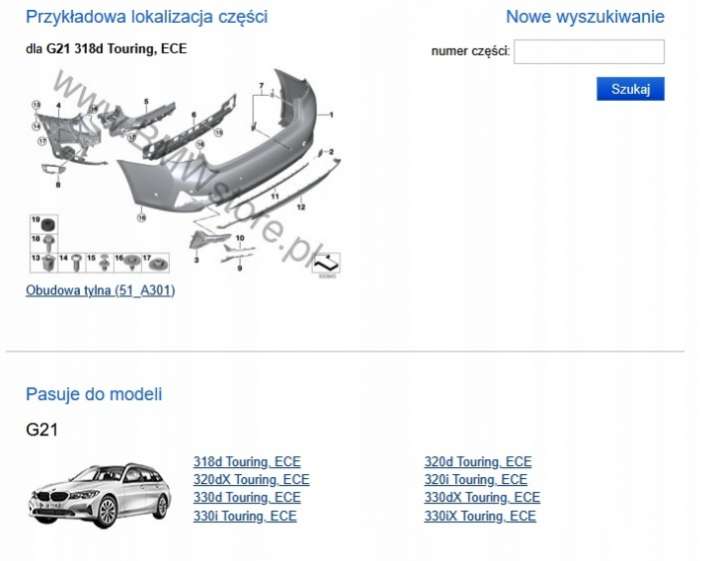719x561 pixels.
Task: Click the numer części input field
Action: [x=589, y=51]
